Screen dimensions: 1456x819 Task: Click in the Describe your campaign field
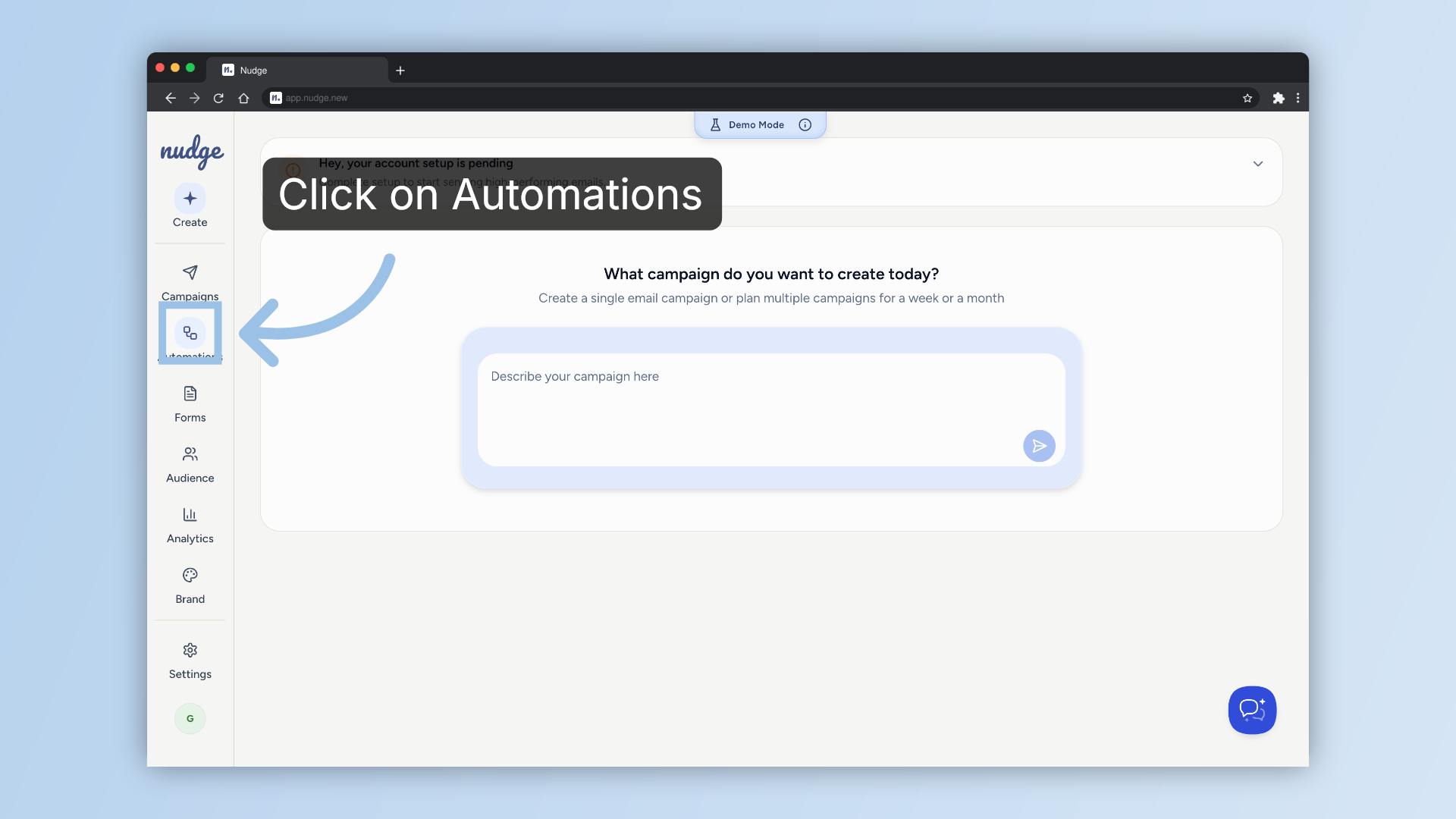[771, 409]
